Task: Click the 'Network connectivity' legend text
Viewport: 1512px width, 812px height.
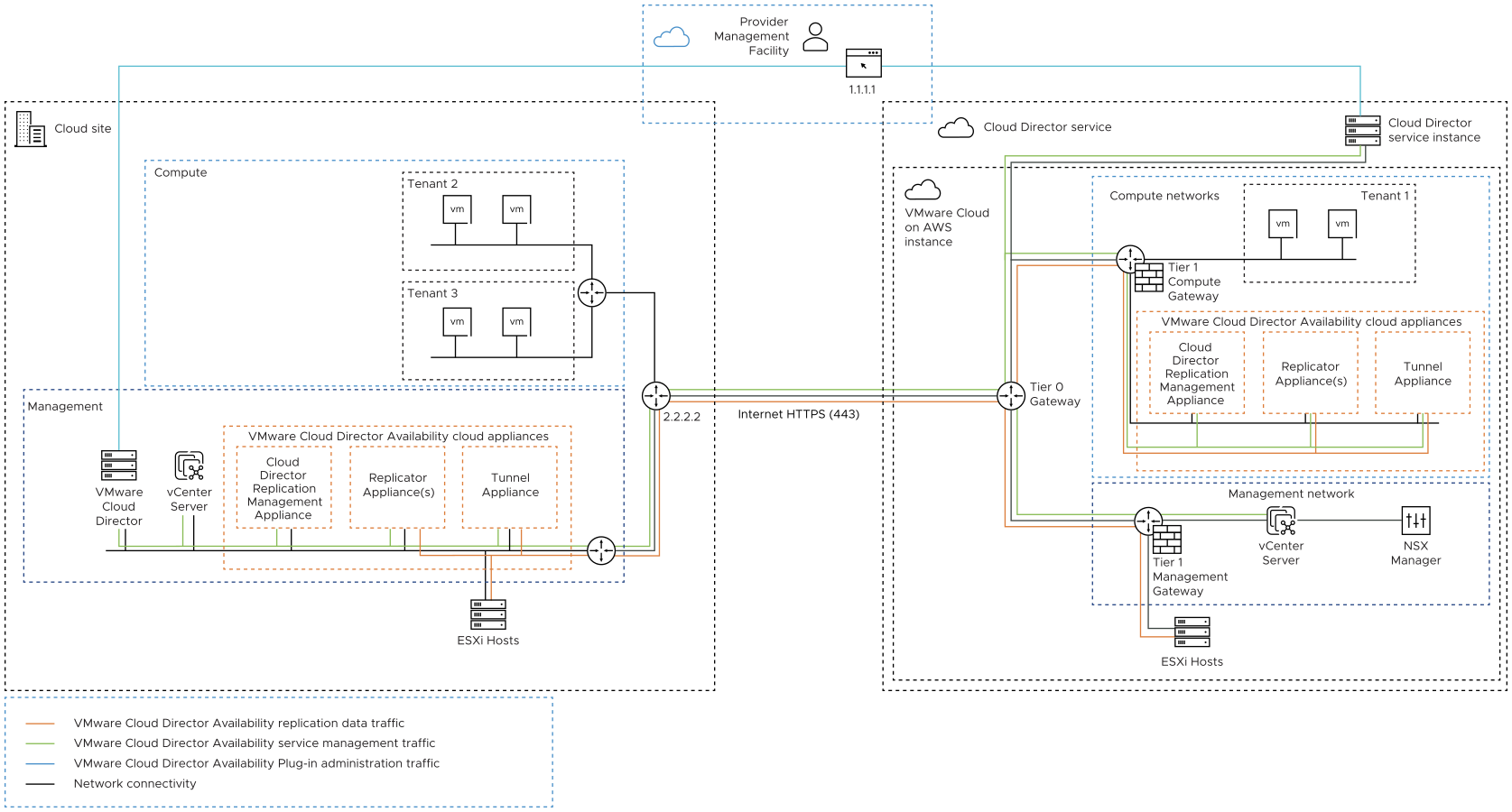Action: pos(135,784)
